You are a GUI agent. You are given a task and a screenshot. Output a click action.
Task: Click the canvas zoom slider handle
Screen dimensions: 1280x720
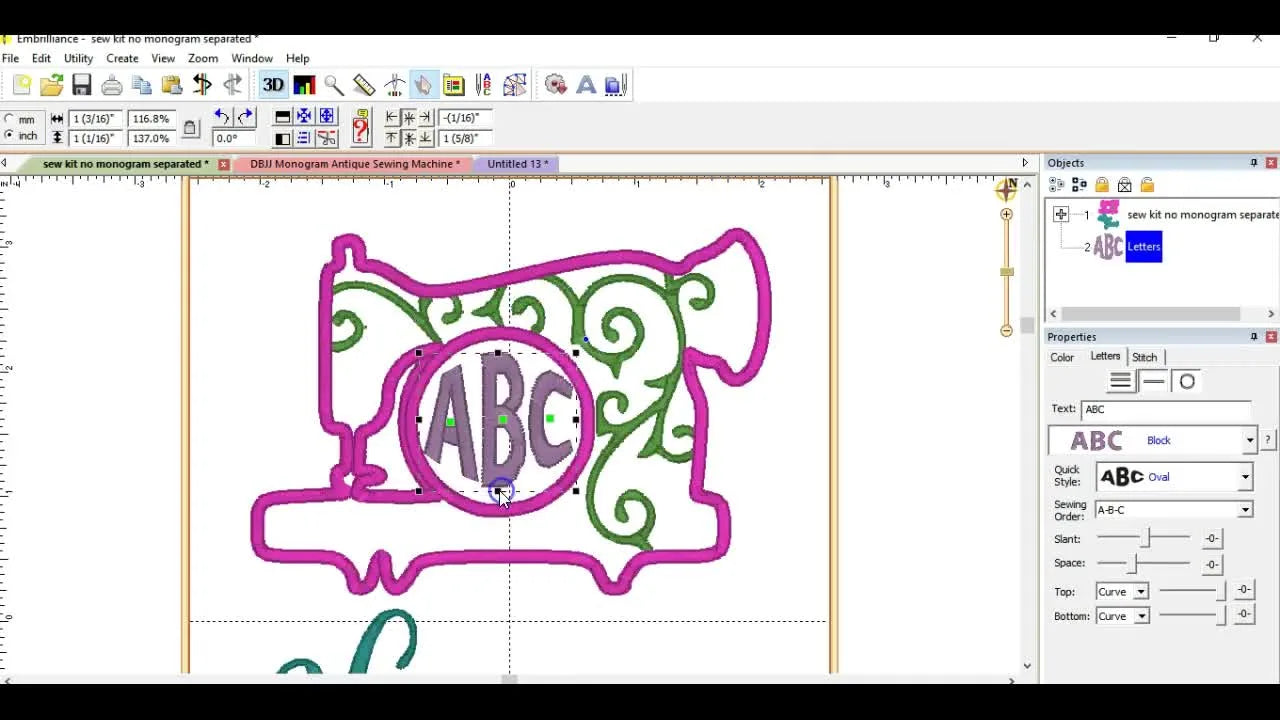pyautogui.click(x=1007, y=272)
